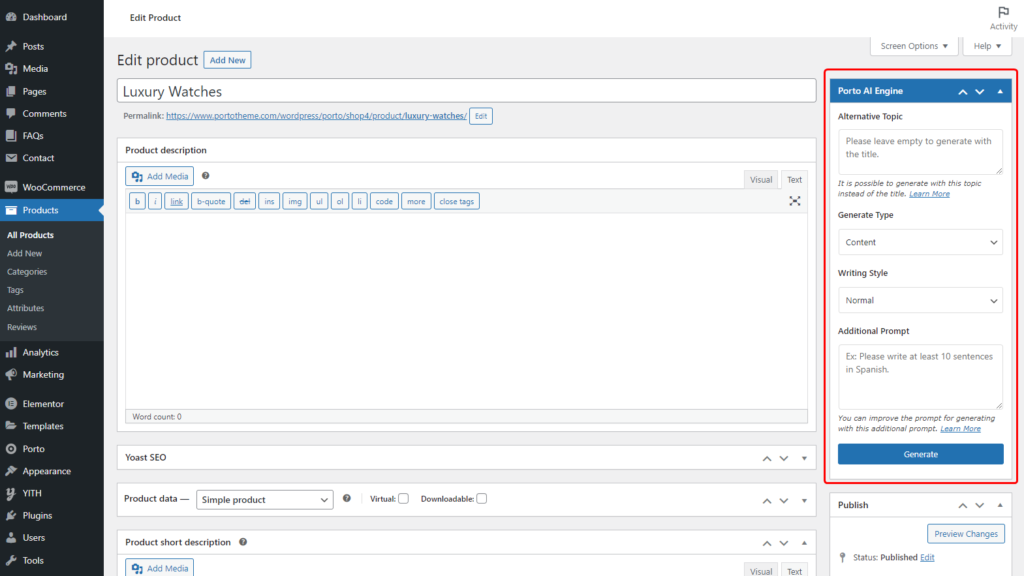This screenshot has width=1024, height=576.
Task: Move Porto AI Engine panel down
Action: 980,91
